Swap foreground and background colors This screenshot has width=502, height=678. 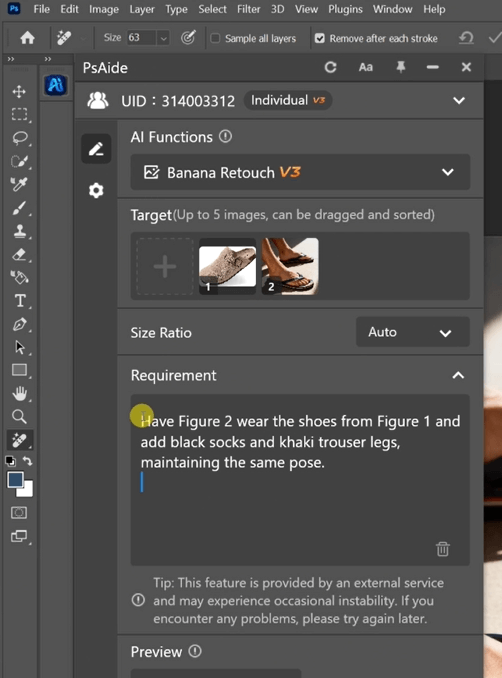pos(28,461)
